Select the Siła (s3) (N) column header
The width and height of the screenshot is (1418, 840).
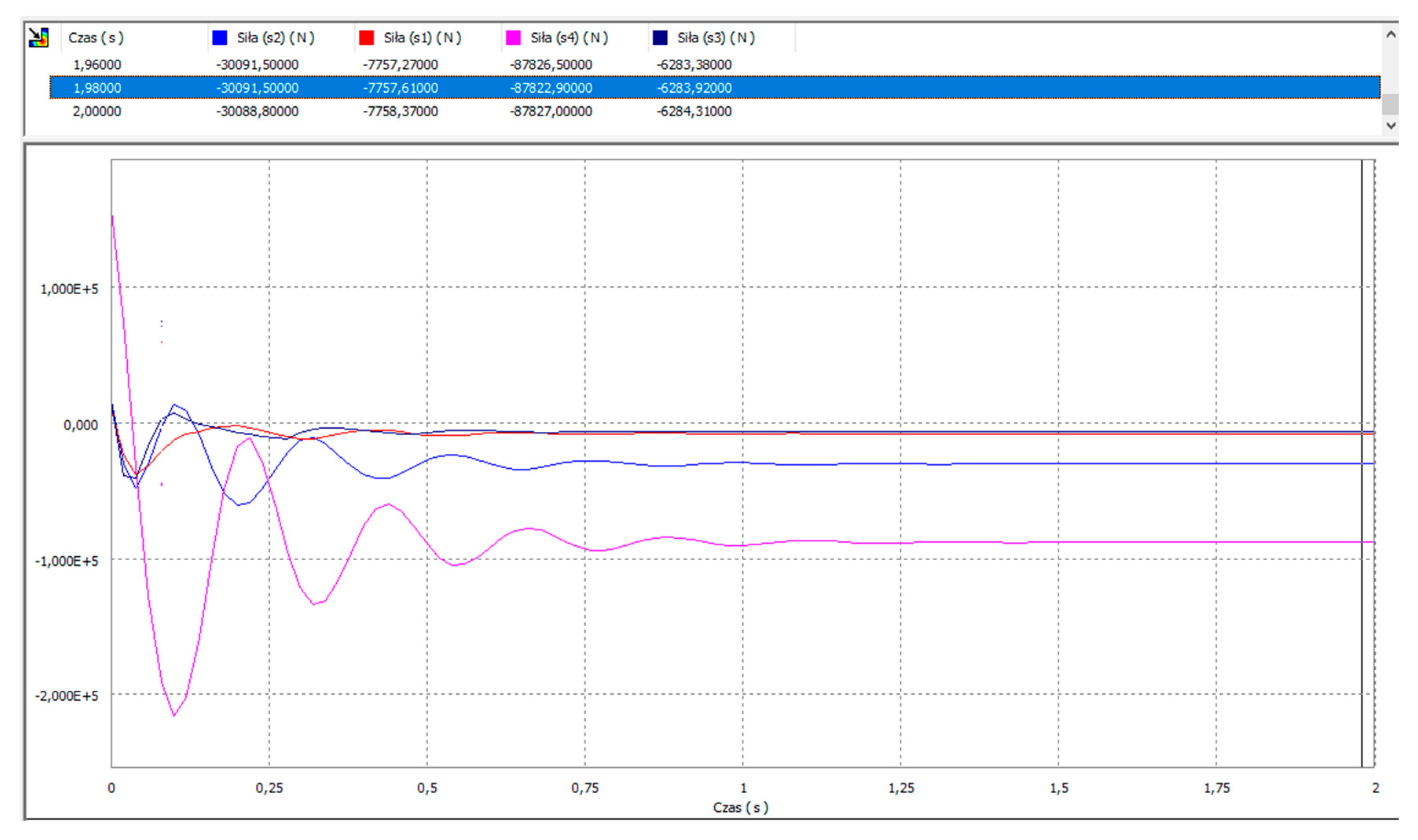716,38
